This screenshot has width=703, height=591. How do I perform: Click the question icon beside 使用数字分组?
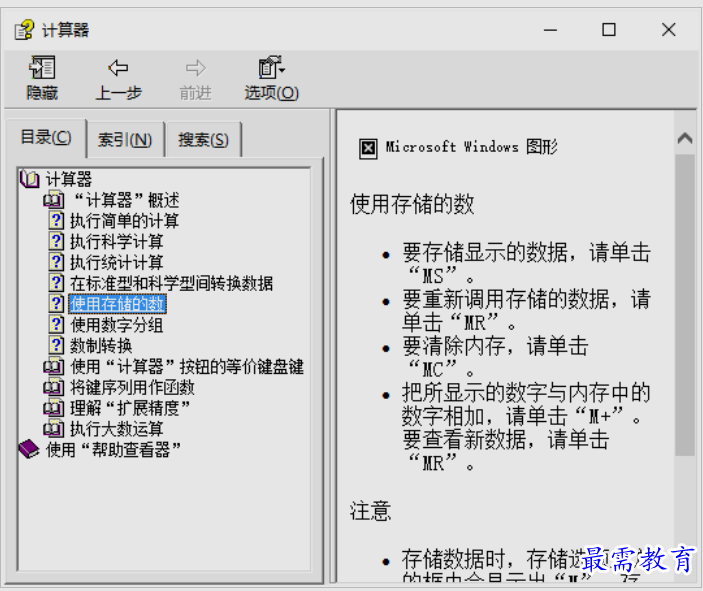coord(56,325)
